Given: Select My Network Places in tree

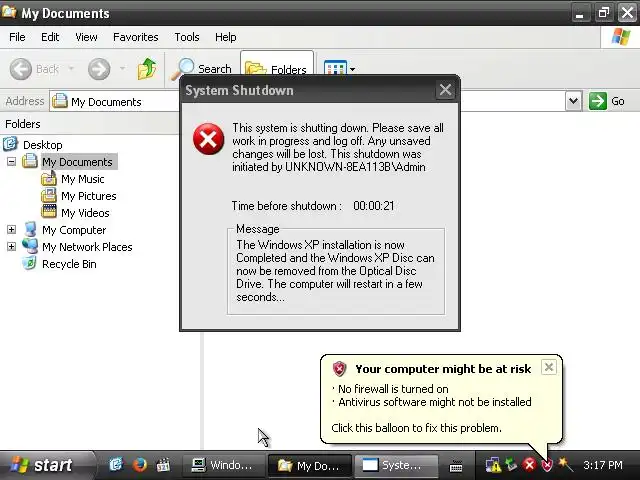Looking at the screenshot, I should [87, 247].
